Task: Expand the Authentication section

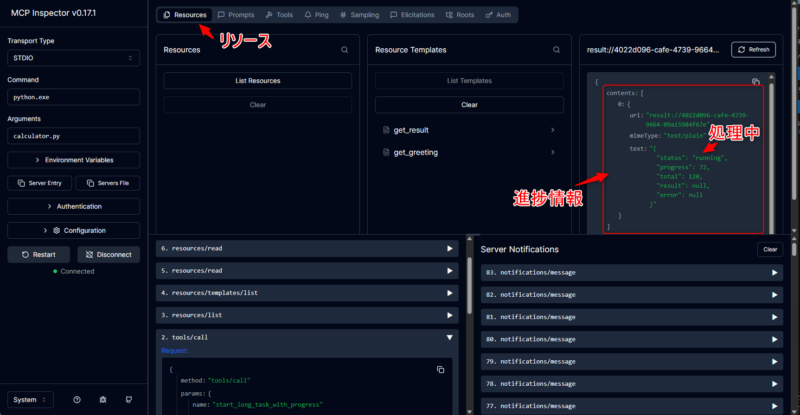Action: (74, 206)
